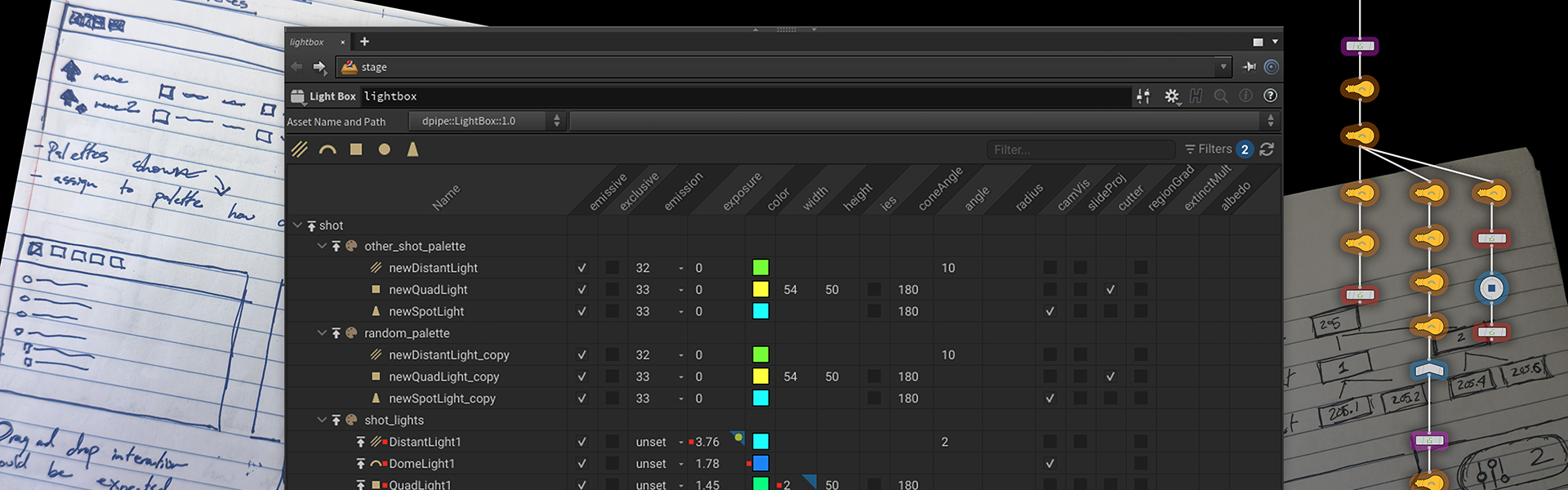
Task: Open the Filters menu
Action: [x=1208, y=149]
